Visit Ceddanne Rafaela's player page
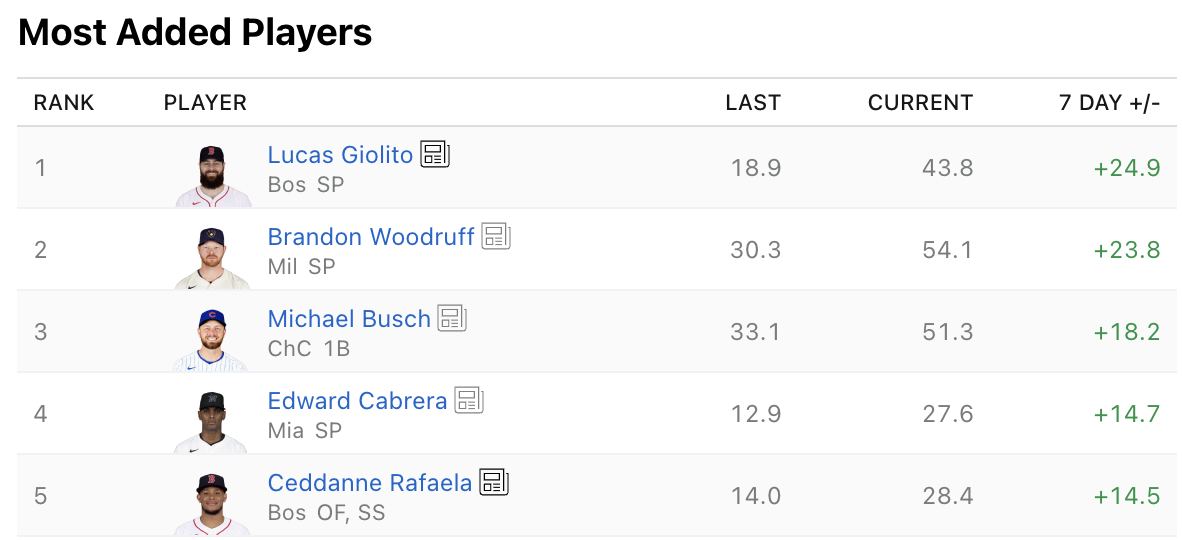The width and height of the screenshot is (1182, 540). click(x=369, y=483)
